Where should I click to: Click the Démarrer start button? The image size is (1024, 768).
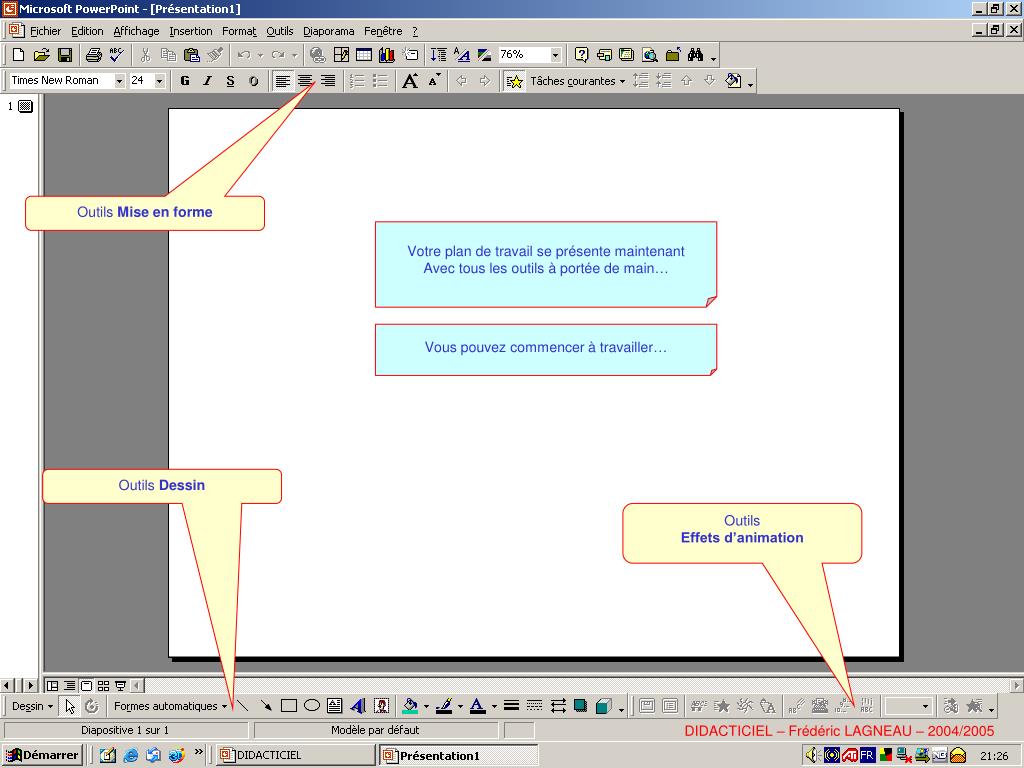click(42, 755)
